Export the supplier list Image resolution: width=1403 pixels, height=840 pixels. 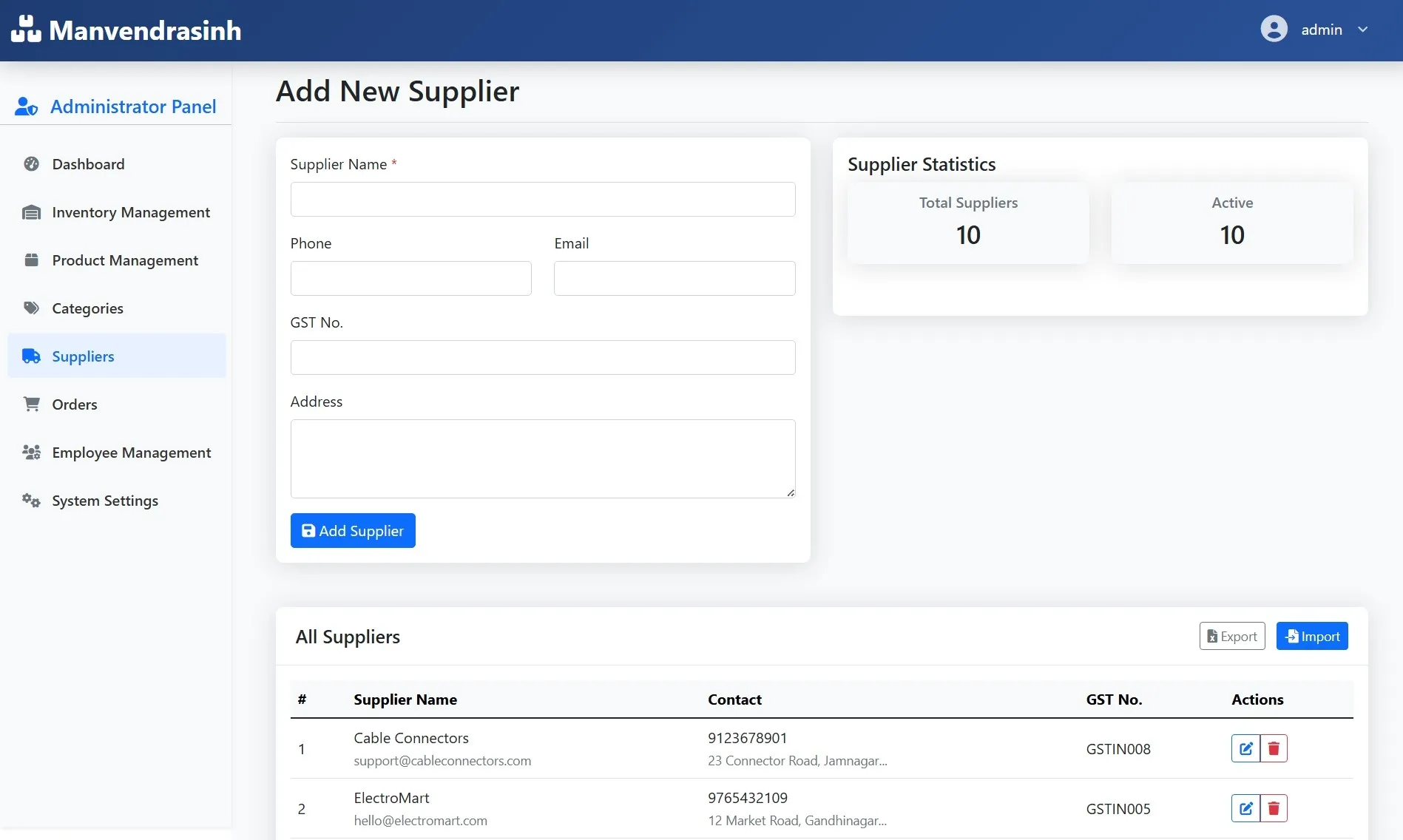tap(1231, 636)
